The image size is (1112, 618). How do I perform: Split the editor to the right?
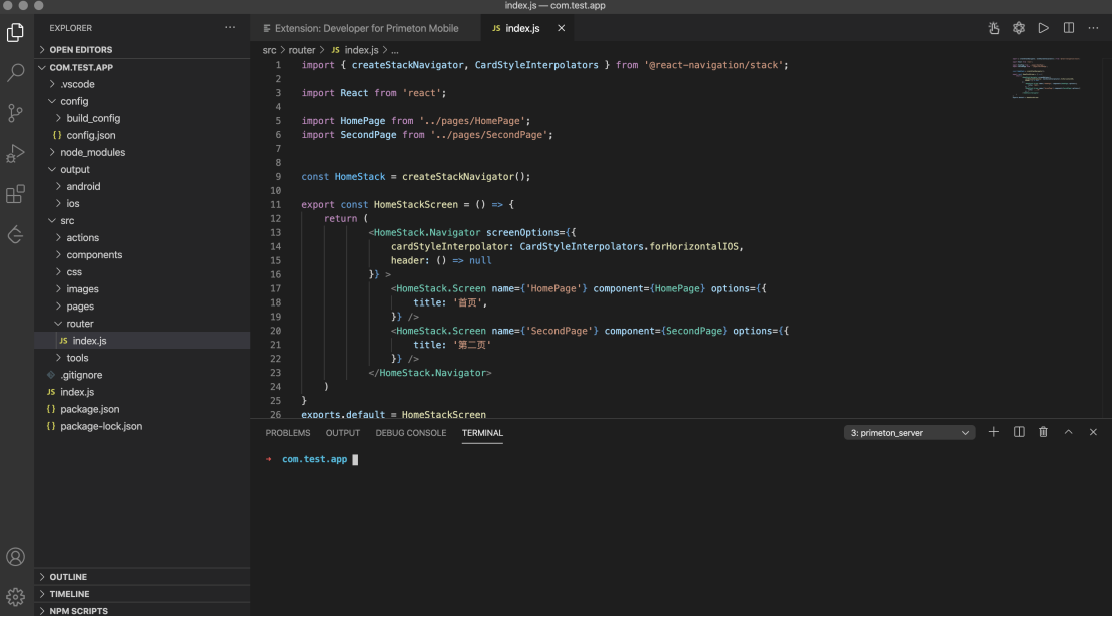coord(1068,28)
